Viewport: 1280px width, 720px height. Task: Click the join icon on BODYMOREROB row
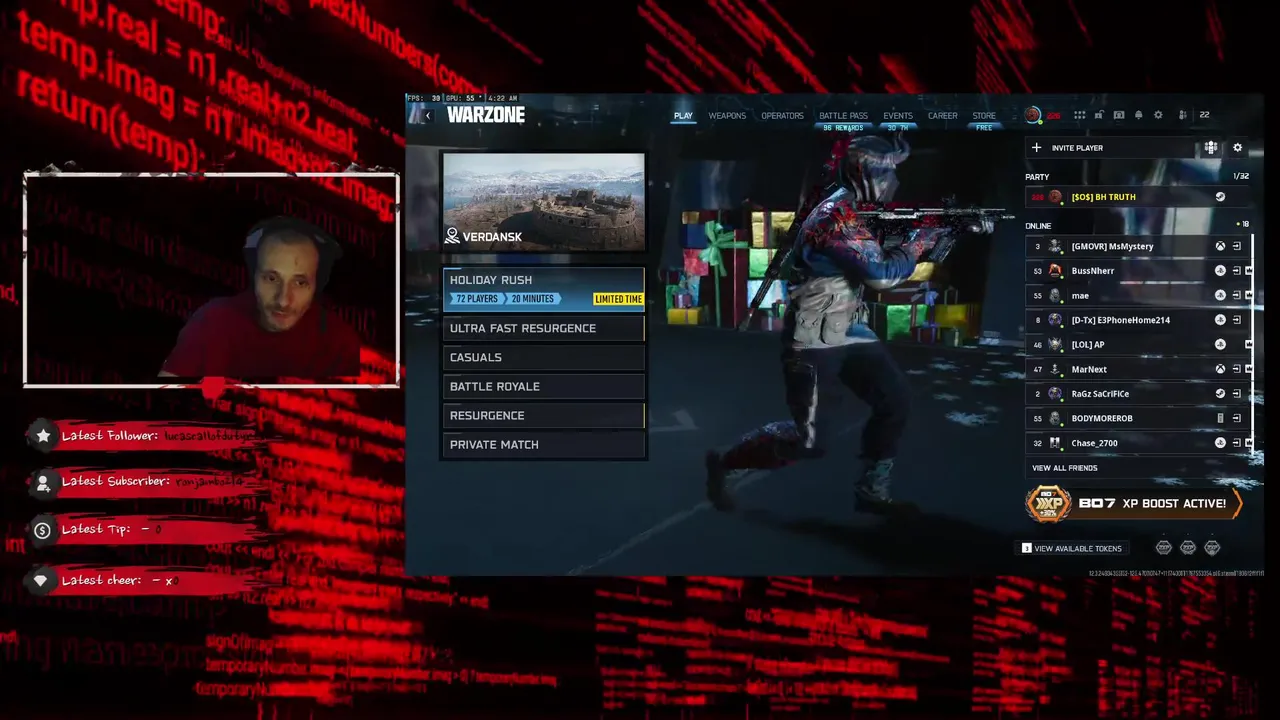click(x=1237, y=418)
